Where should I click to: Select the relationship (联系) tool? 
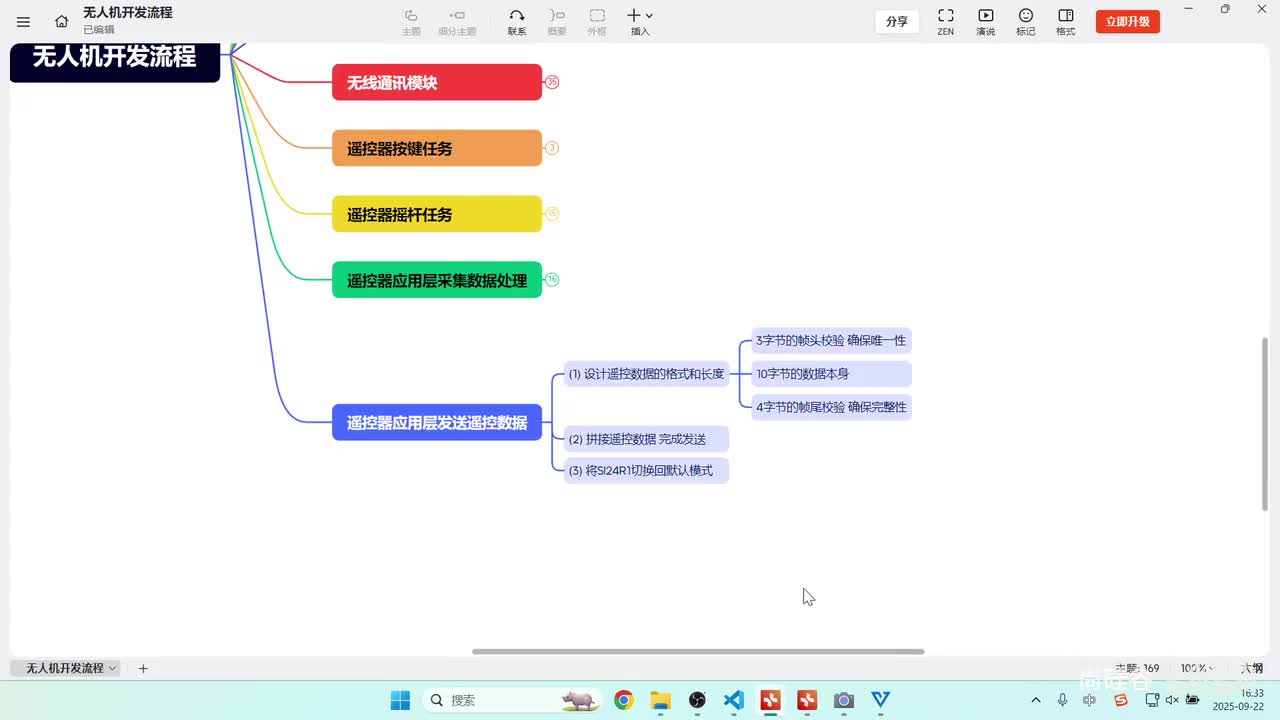click(517, 21)
